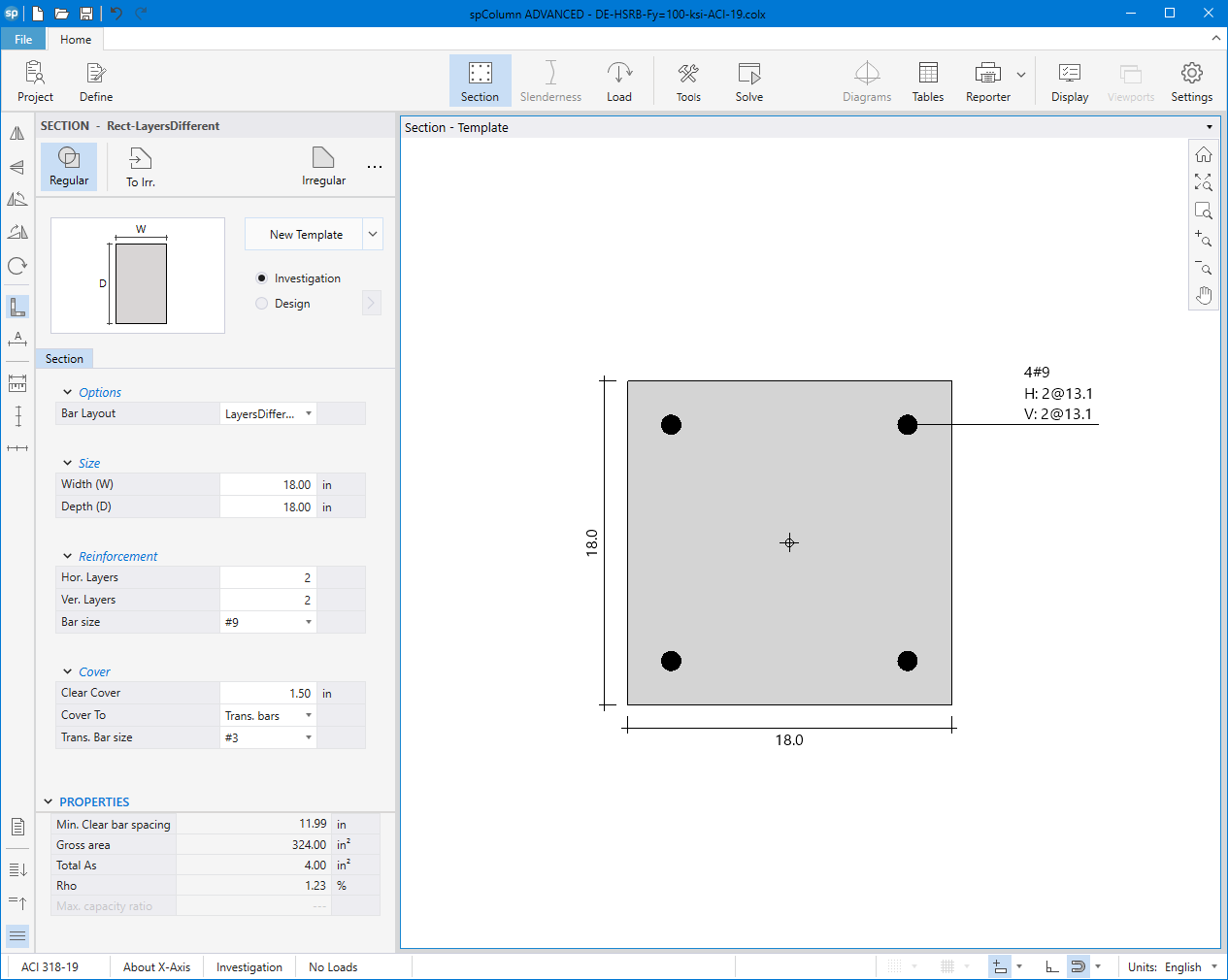The image size is (1228, 980).
Task: Click the mirror vertical icon in left sidebar
Action: 17,134
